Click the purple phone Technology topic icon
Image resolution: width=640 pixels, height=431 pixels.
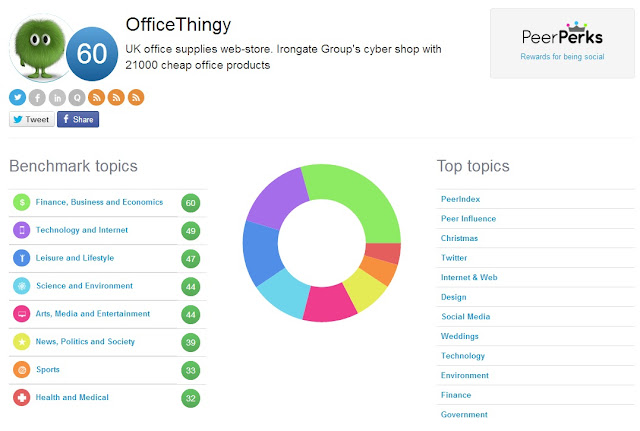coord(22,230)
